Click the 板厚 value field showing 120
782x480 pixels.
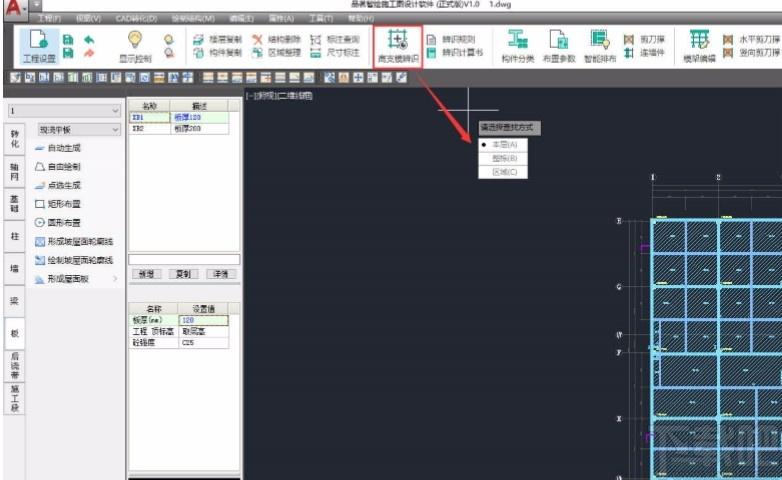coord(203,320)
